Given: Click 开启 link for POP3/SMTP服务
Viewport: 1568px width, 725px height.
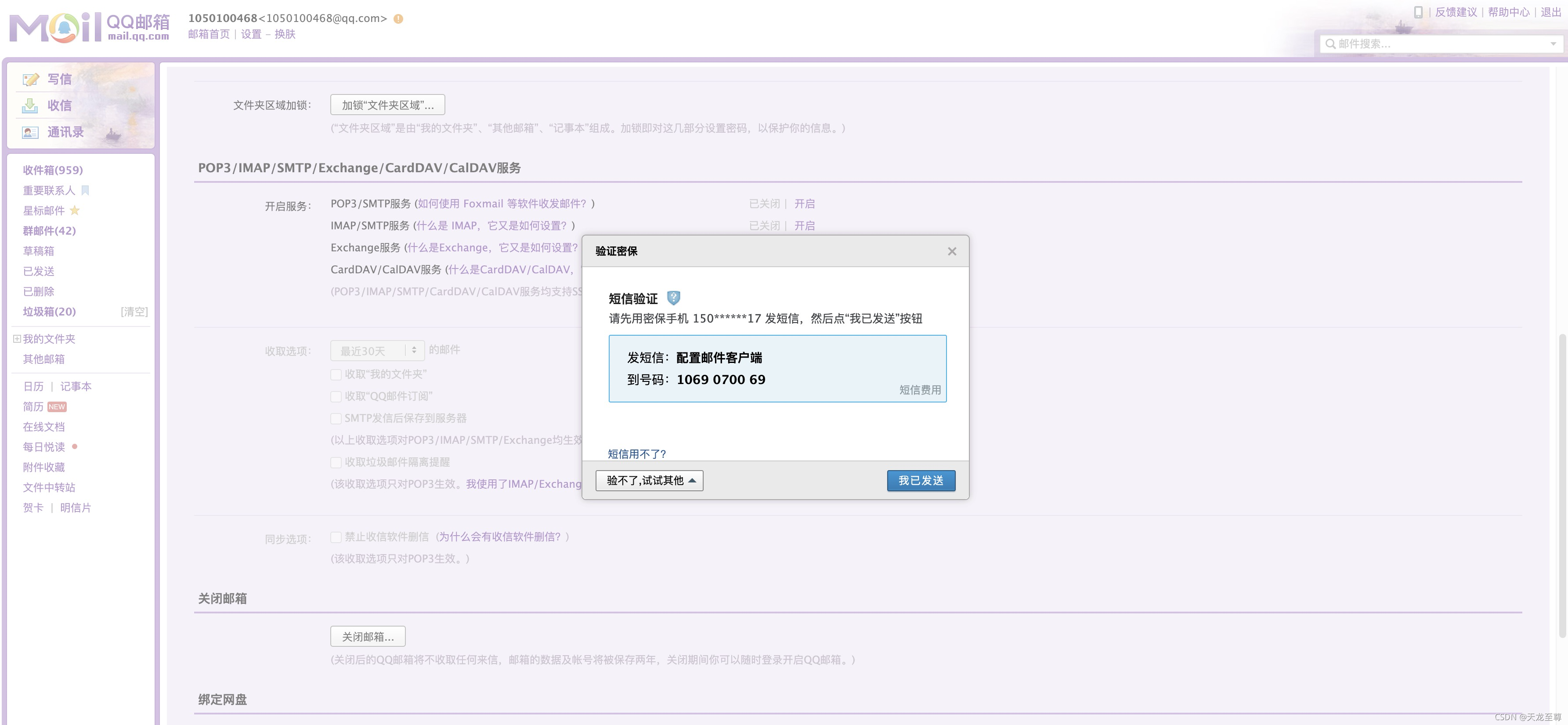Looking at the screenshot, I should 804,204.
